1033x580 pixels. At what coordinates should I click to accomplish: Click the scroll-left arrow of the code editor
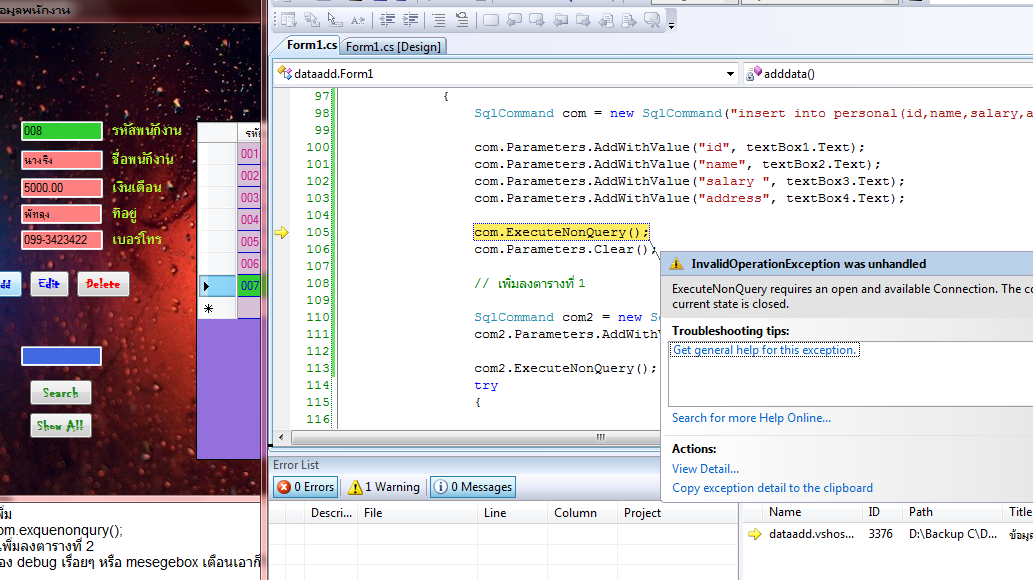coord(281,437)
